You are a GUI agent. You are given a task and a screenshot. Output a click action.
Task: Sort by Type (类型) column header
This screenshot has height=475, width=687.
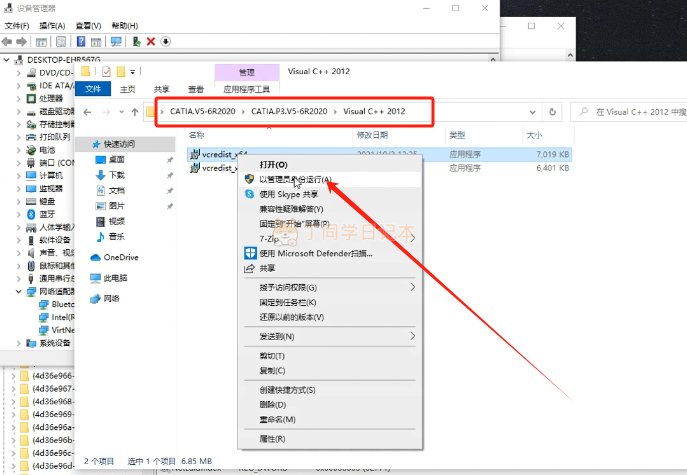pyautogui.click(x=457, y=135)
